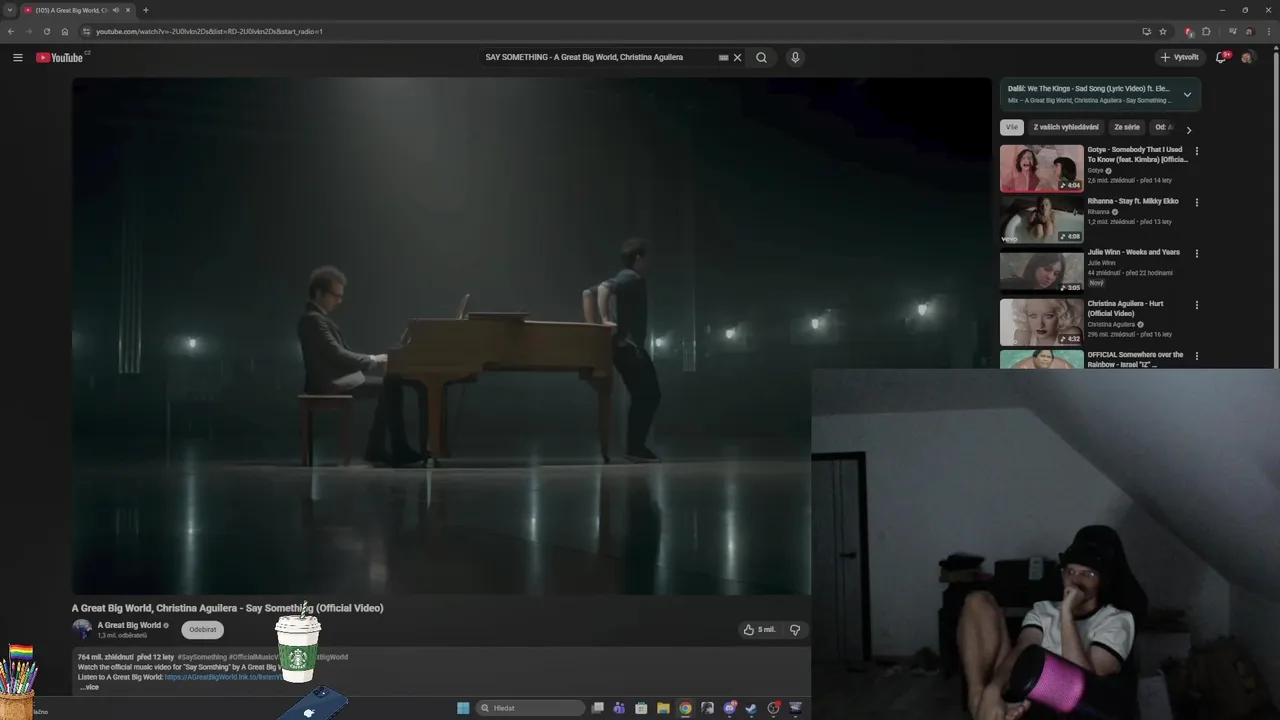1280x720 pixels.
Task: Open Discord from the taskbar
Action: pyautogui.click(x=729, y=708)
